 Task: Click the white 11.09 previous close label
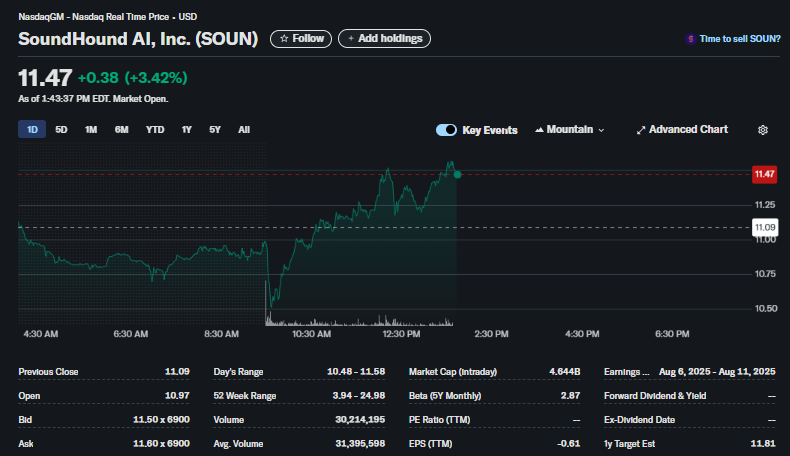click(x=765, y=227)
